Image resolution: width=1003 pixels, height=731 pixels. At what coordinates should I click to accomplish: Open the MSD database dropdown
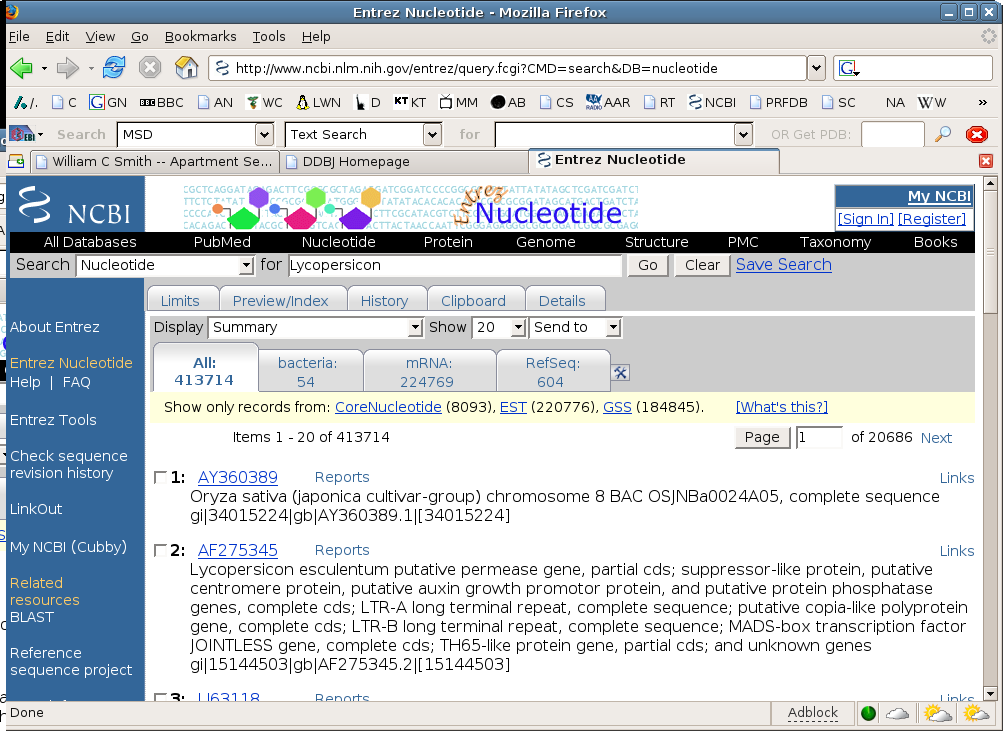tap(264, 134)
